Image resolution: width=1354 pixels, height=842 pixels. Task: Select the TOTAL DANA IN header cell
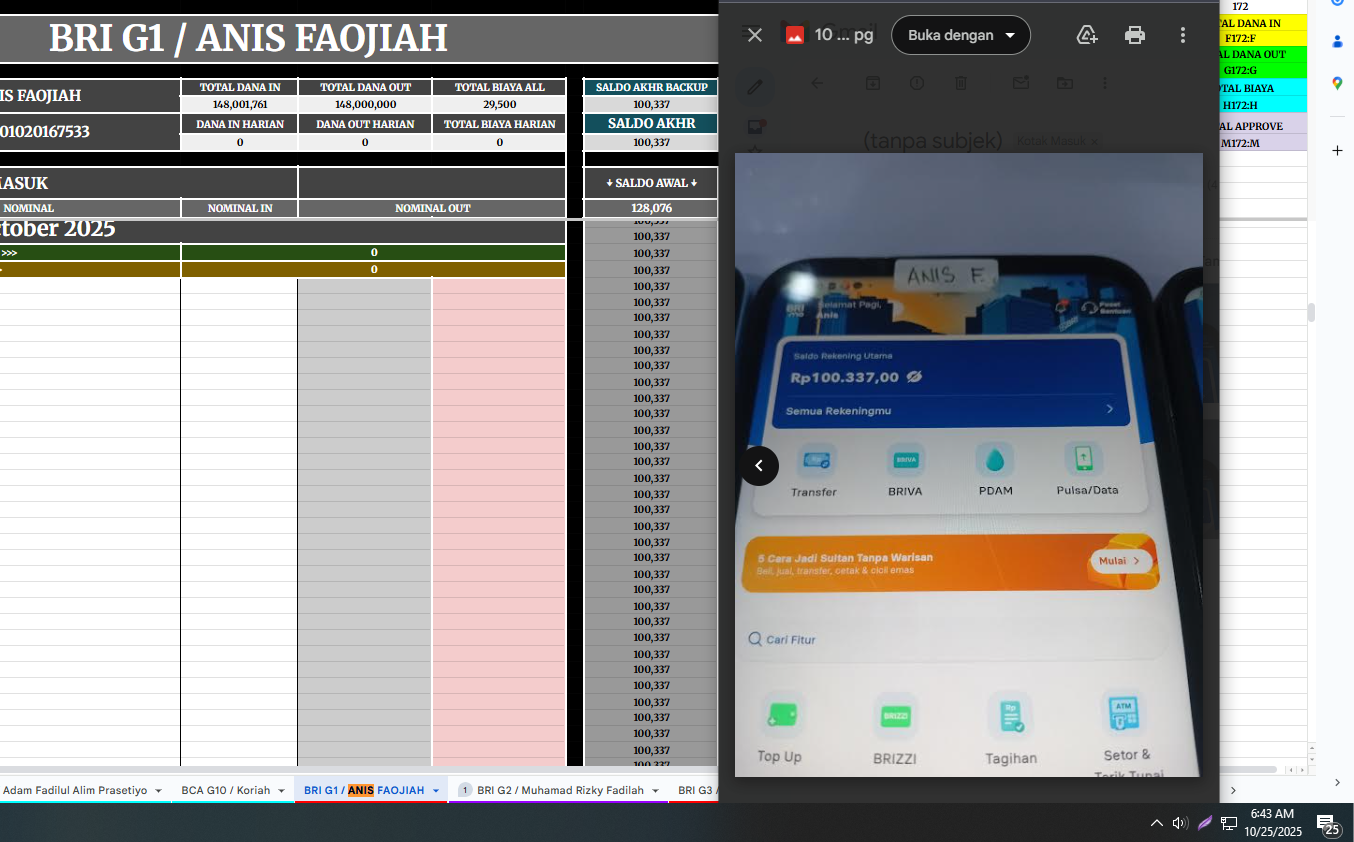tap(240, 87)
